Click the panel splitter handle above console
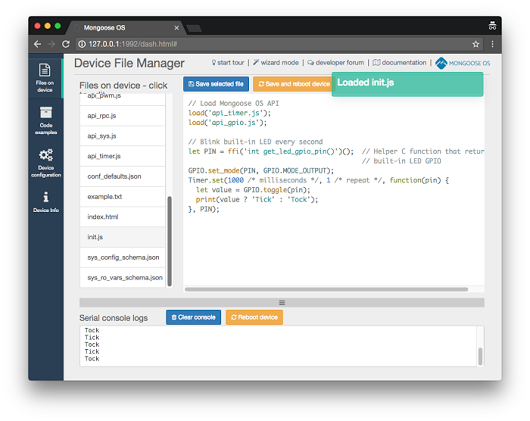Viewport: 530px width, 421px height. pos(282,302)
